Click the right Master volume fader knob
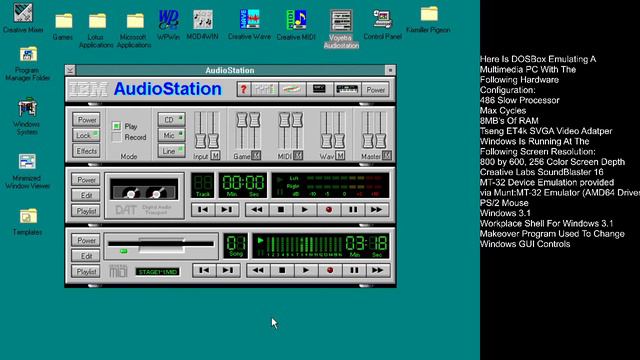 [x=380, y=140]
